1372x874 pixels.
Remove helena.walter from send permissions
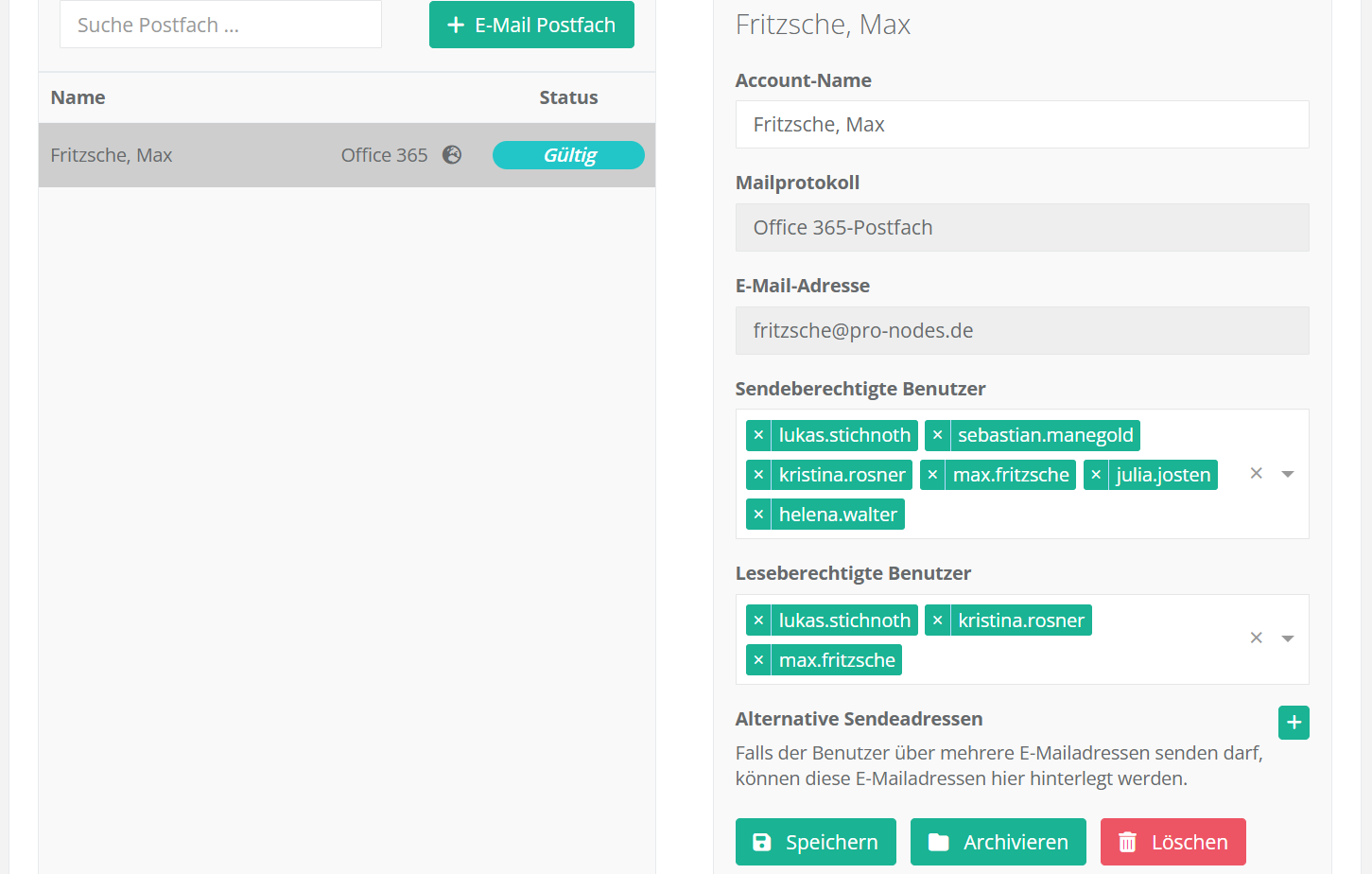coord(758,515)
